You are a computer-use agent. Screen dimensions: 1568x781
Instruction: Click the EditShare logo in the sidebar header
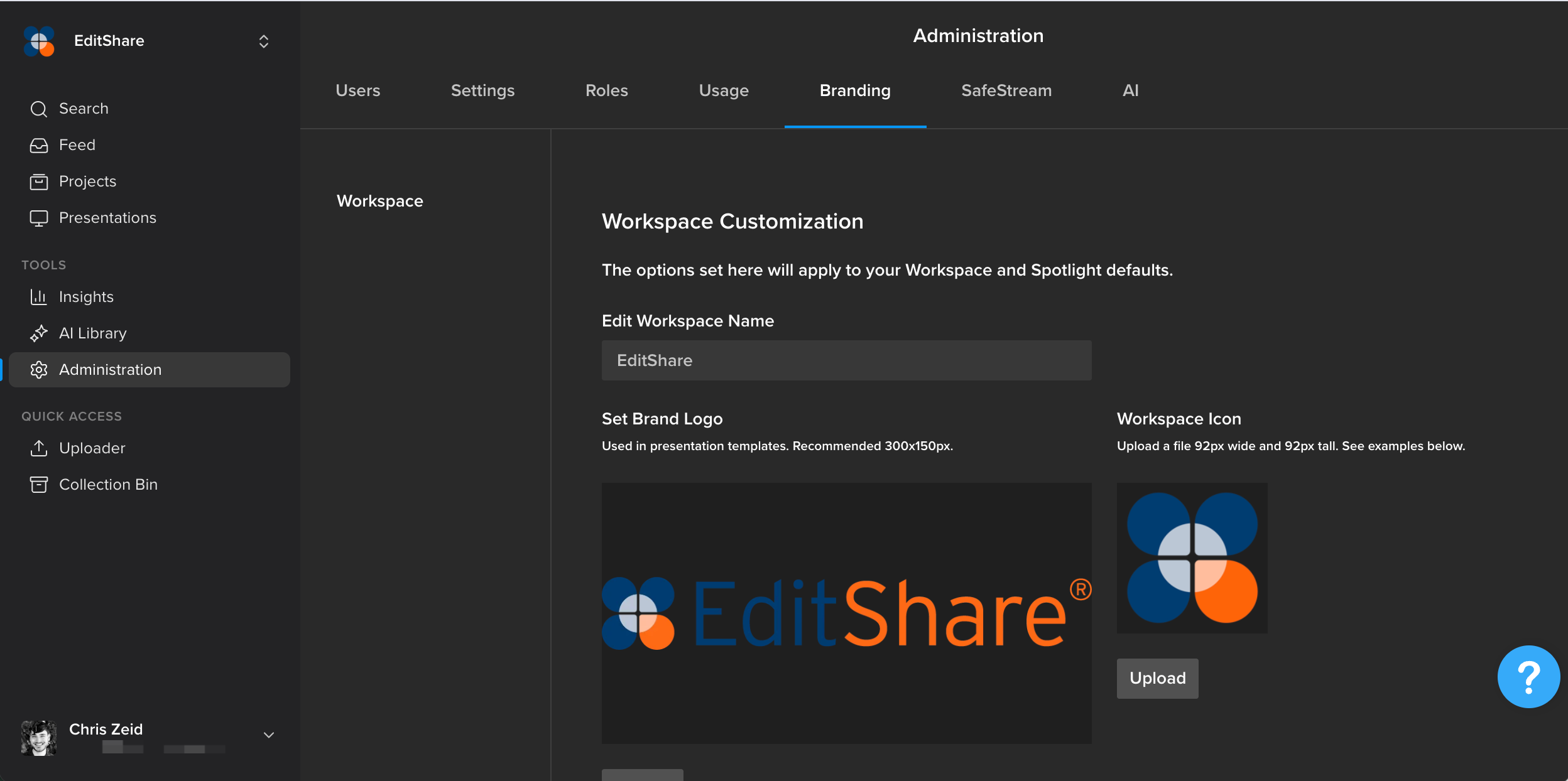pos(39,41)
